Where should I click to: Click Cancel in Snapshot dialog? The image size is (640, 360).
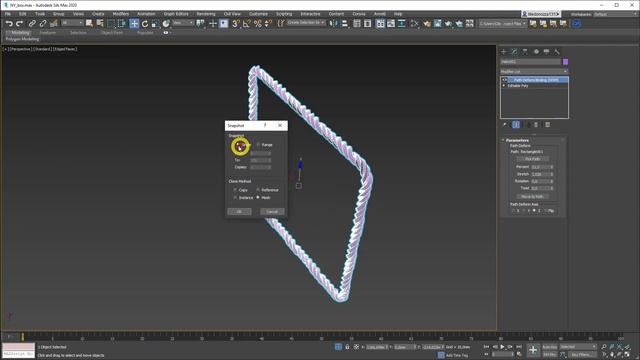272,211
